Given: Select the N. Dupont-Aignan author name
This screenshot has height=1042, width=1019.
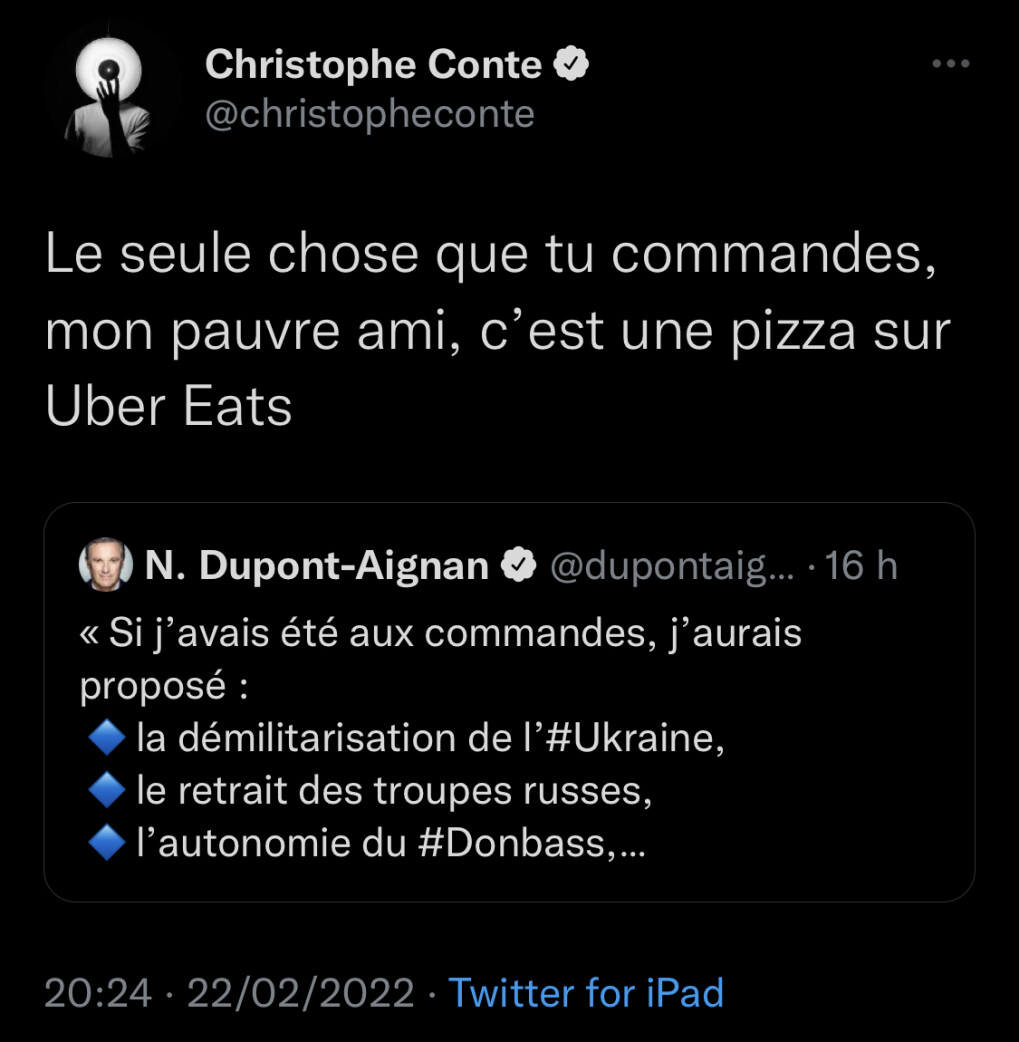Looking at the screenshot, I should click(x=316, y=567).
